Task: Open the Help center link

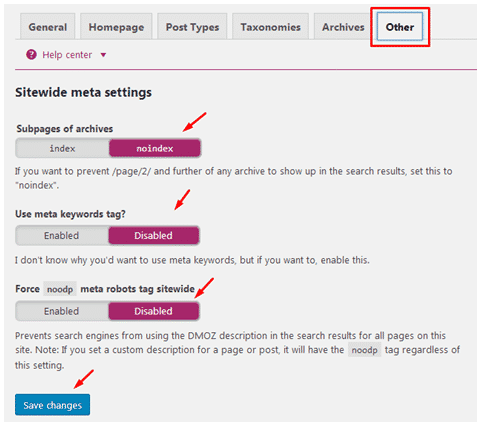Action: 67,55
